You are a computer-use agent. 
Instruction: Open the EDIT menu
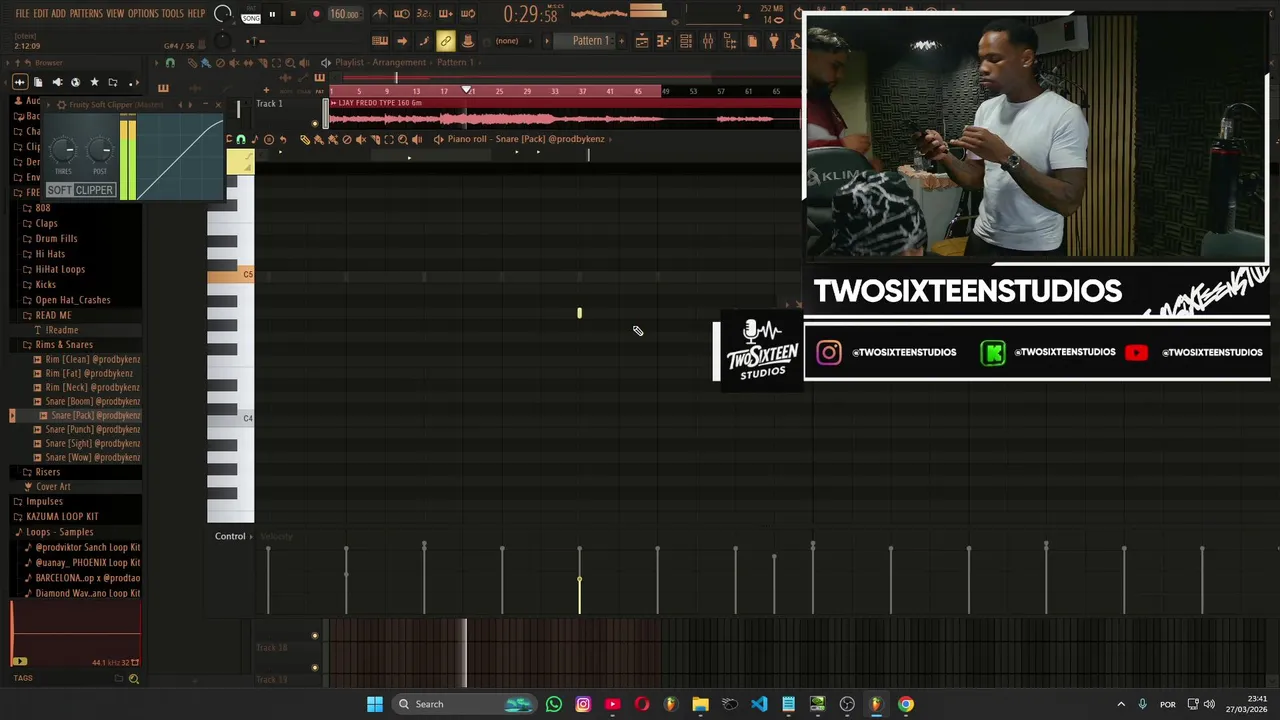[x=41, y=14]
